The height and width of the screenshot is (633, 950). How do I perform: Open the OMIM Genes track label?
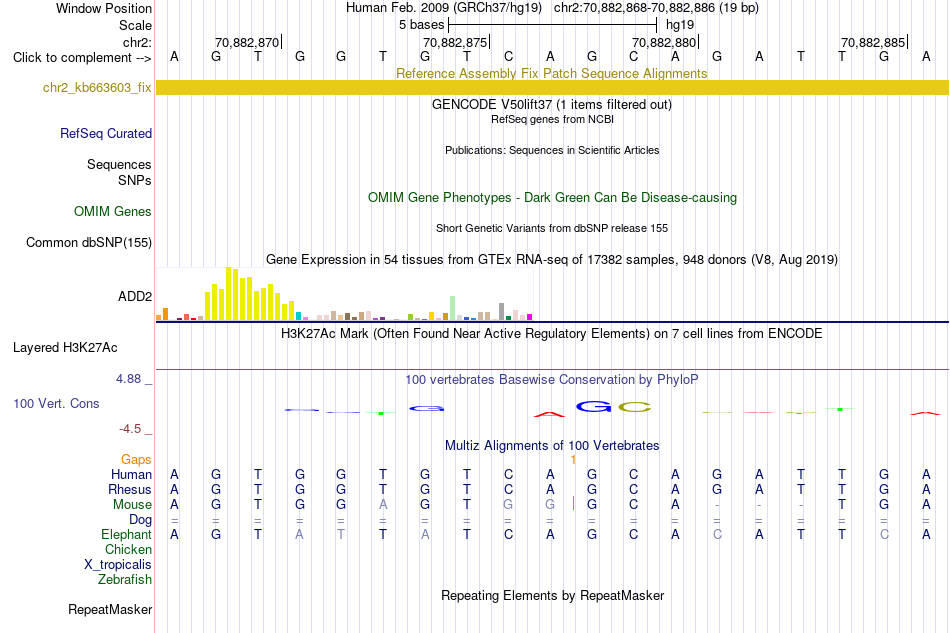coord(112,211)
